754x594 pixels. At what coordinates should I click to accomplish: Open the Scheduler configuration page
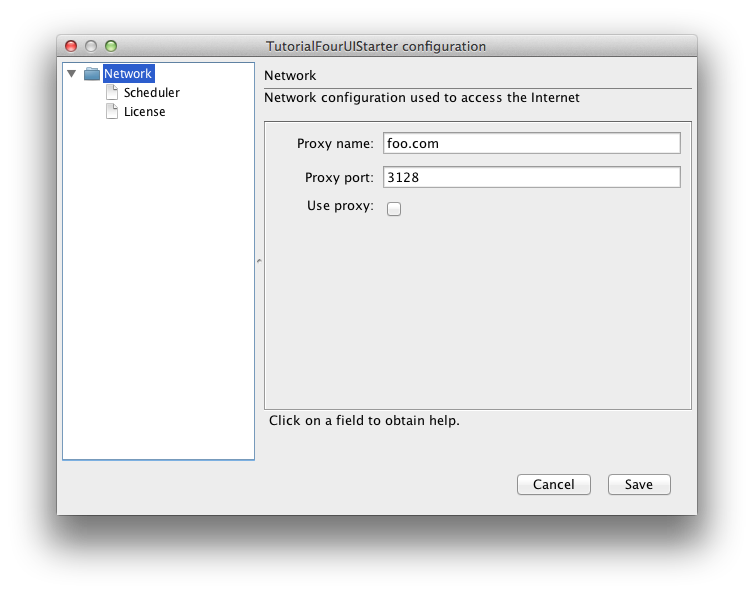click(151, 92)
